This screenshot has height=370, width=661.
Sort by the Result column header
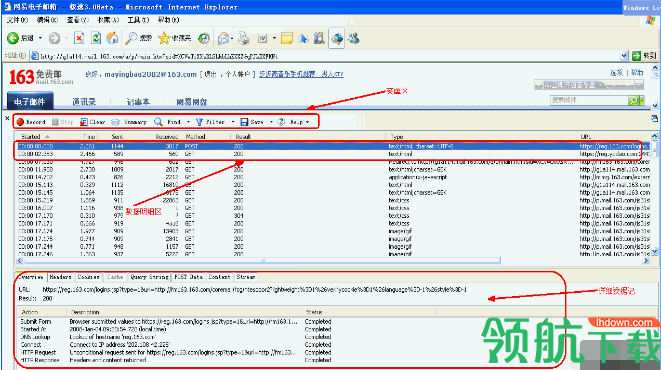pos(308,137)
